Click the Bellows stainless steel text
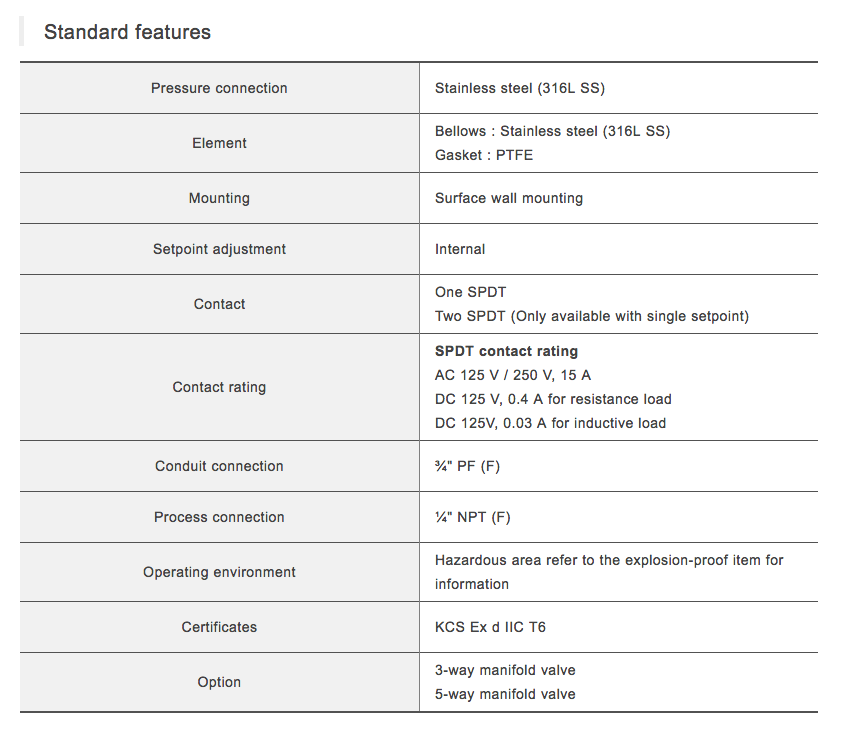The height and width of the screenshot is (731, 854). 552,131
